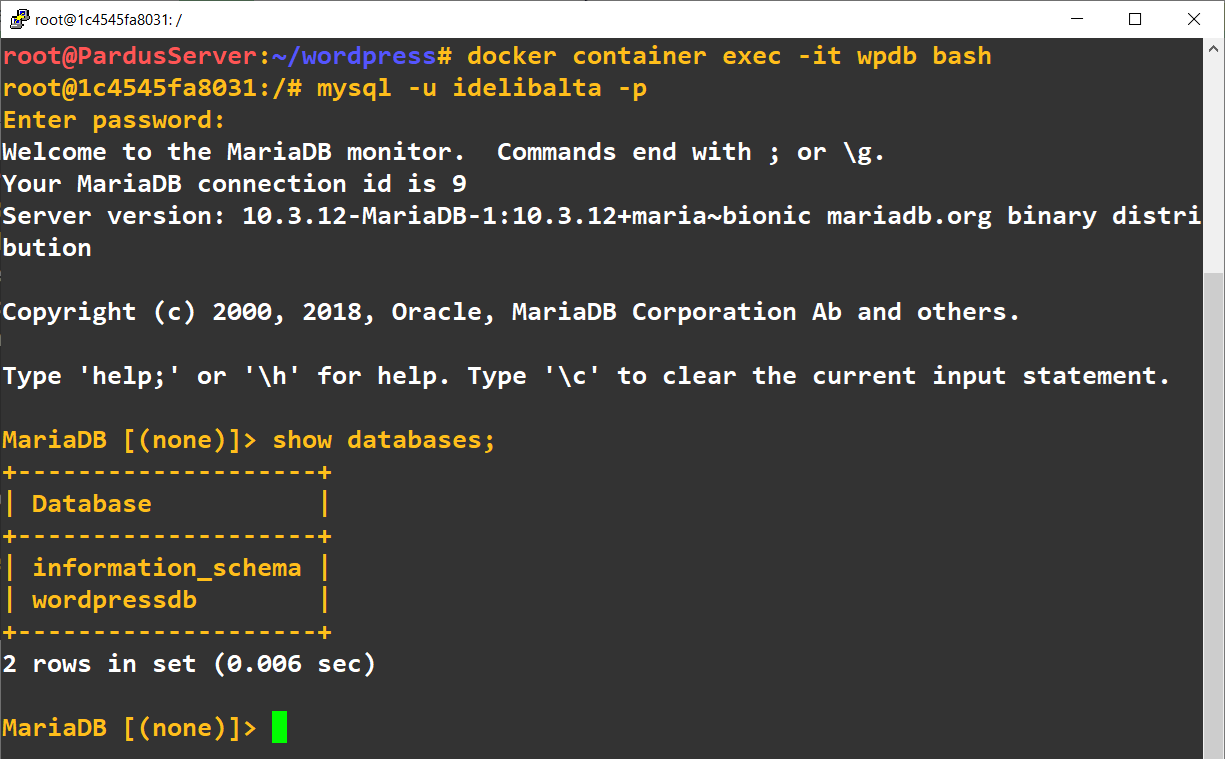
Task: Click the wordpressdb database row
Action: coord(114,600)
